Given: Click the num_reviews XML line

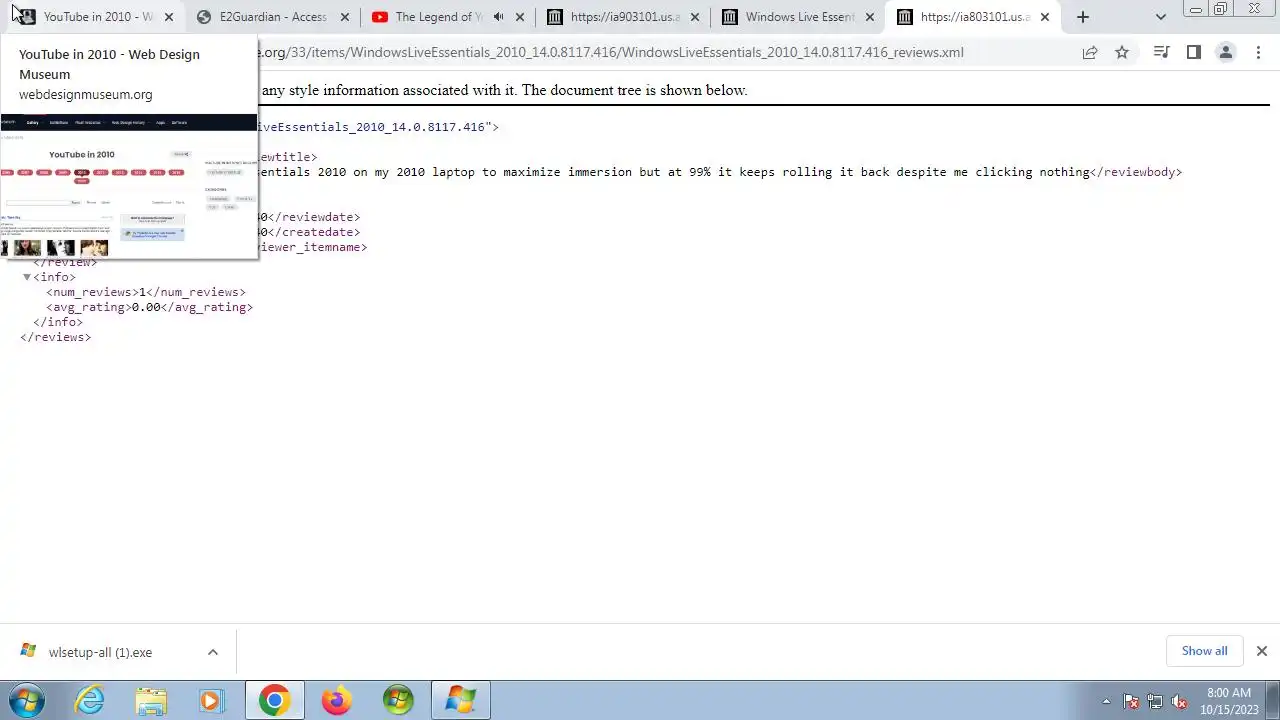Looking at the screenshot, I should coord(146,292).
